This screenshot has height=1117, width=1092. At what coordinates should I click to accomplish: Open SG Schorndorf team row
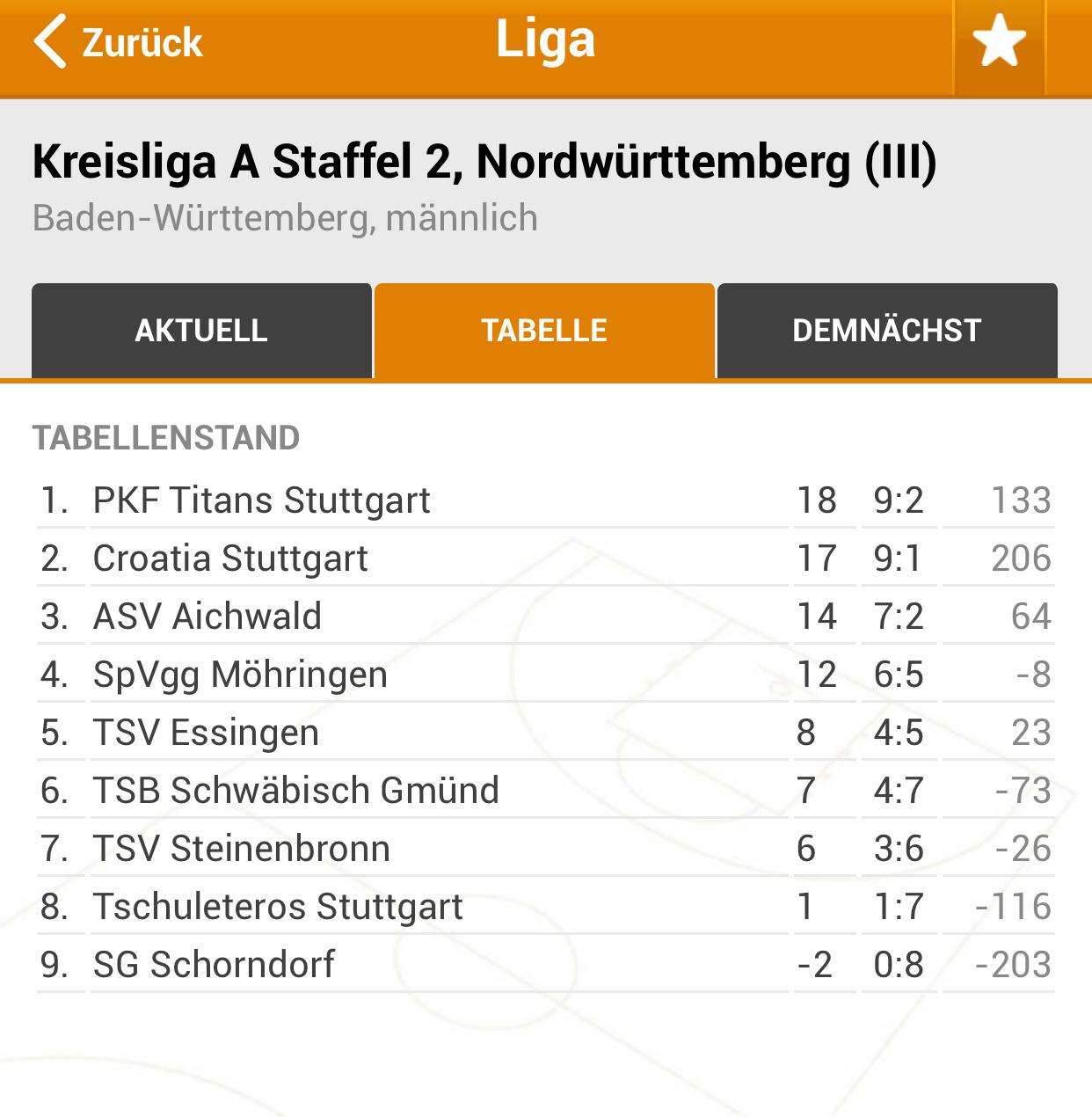pyautogui.click(x=545, y=965)
